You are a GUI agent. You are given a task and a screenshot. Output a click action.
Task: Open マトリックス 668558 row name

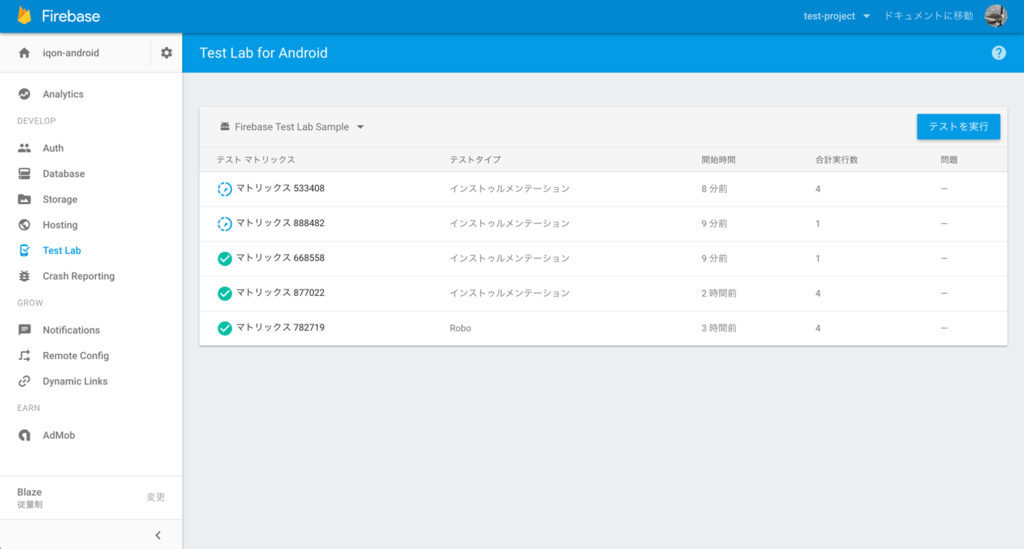point(280,258)
